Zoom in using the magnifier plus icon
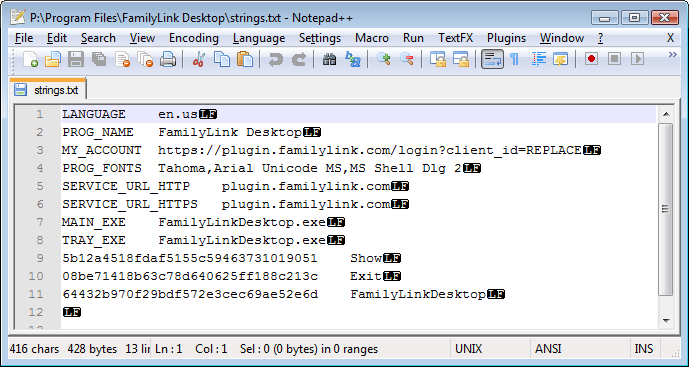 384,59
